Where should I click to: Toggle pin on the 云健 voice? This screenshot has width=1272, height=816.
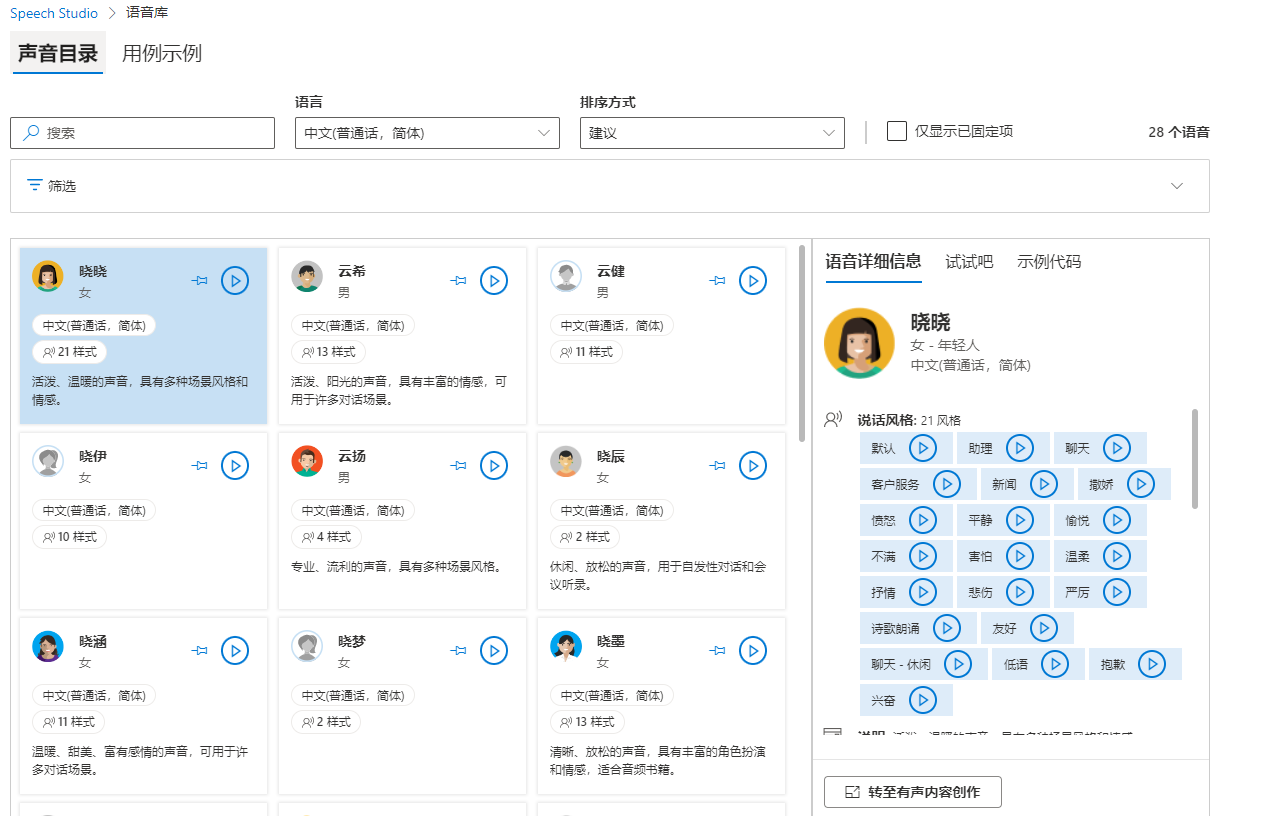click(x=718, y=281)
